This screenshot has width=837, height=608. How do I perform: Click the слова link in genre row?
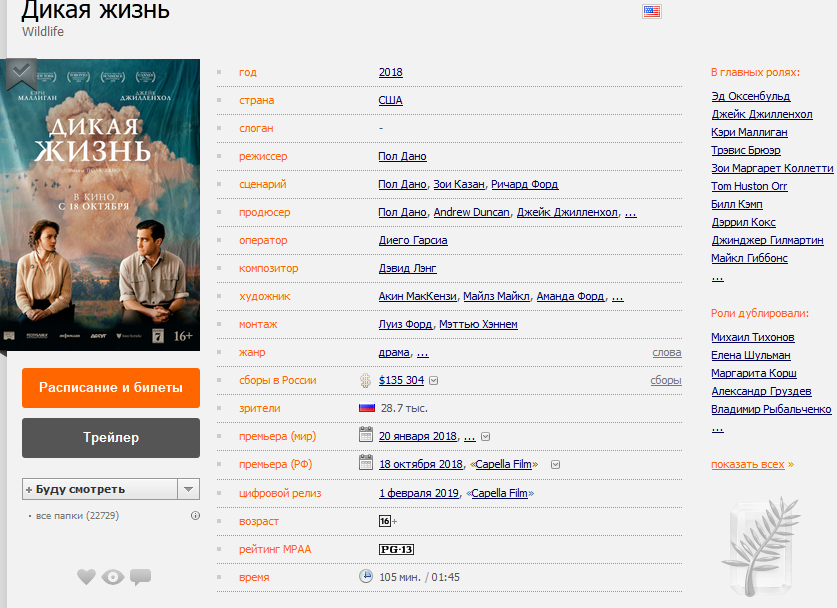(x=667, y=352)
